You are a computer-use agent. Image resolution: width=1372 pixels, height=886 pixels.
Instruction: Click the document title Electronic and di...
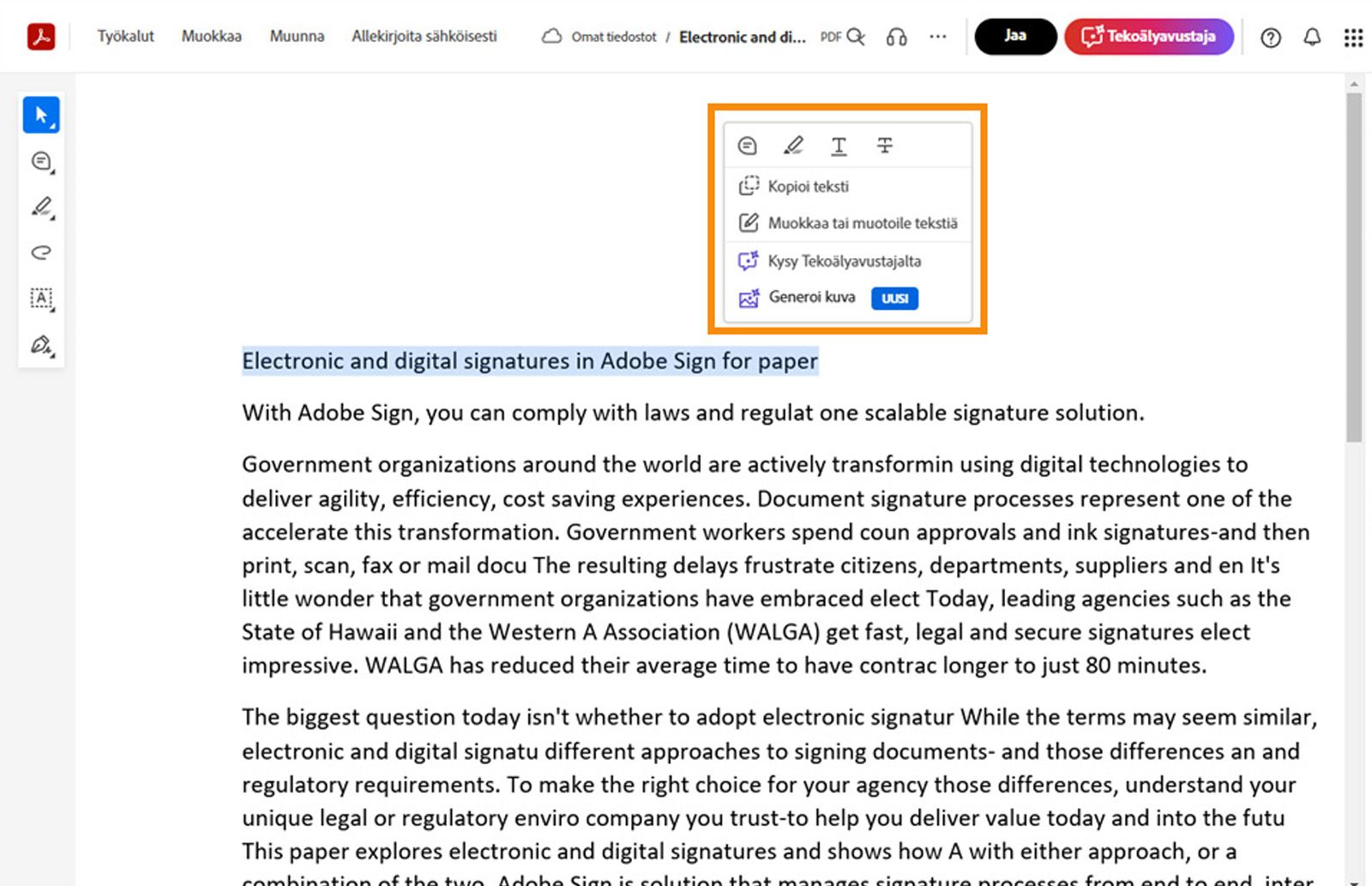pyautogui.click(x=743, y=37)
